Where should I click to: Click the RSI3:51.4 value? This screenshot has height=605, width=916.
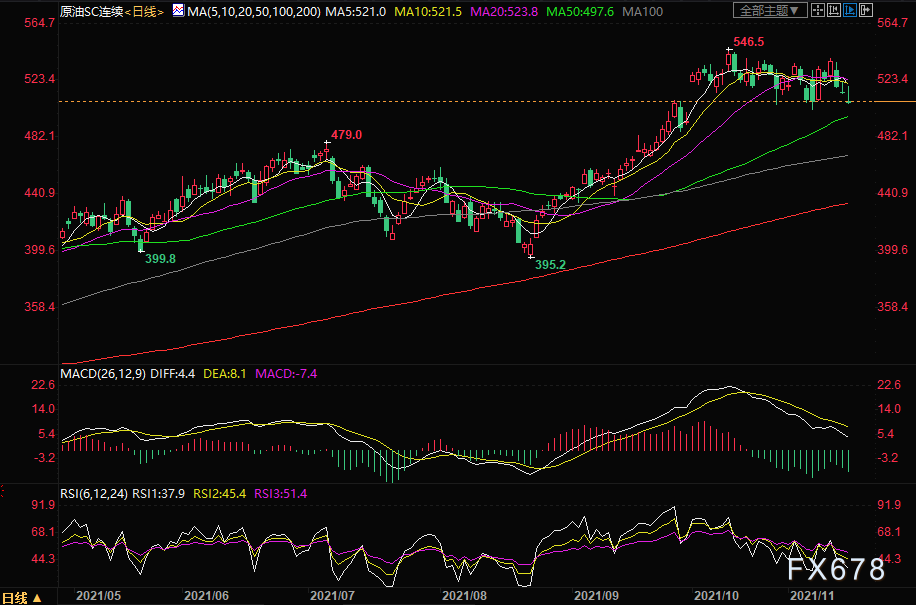click(281, 493)
